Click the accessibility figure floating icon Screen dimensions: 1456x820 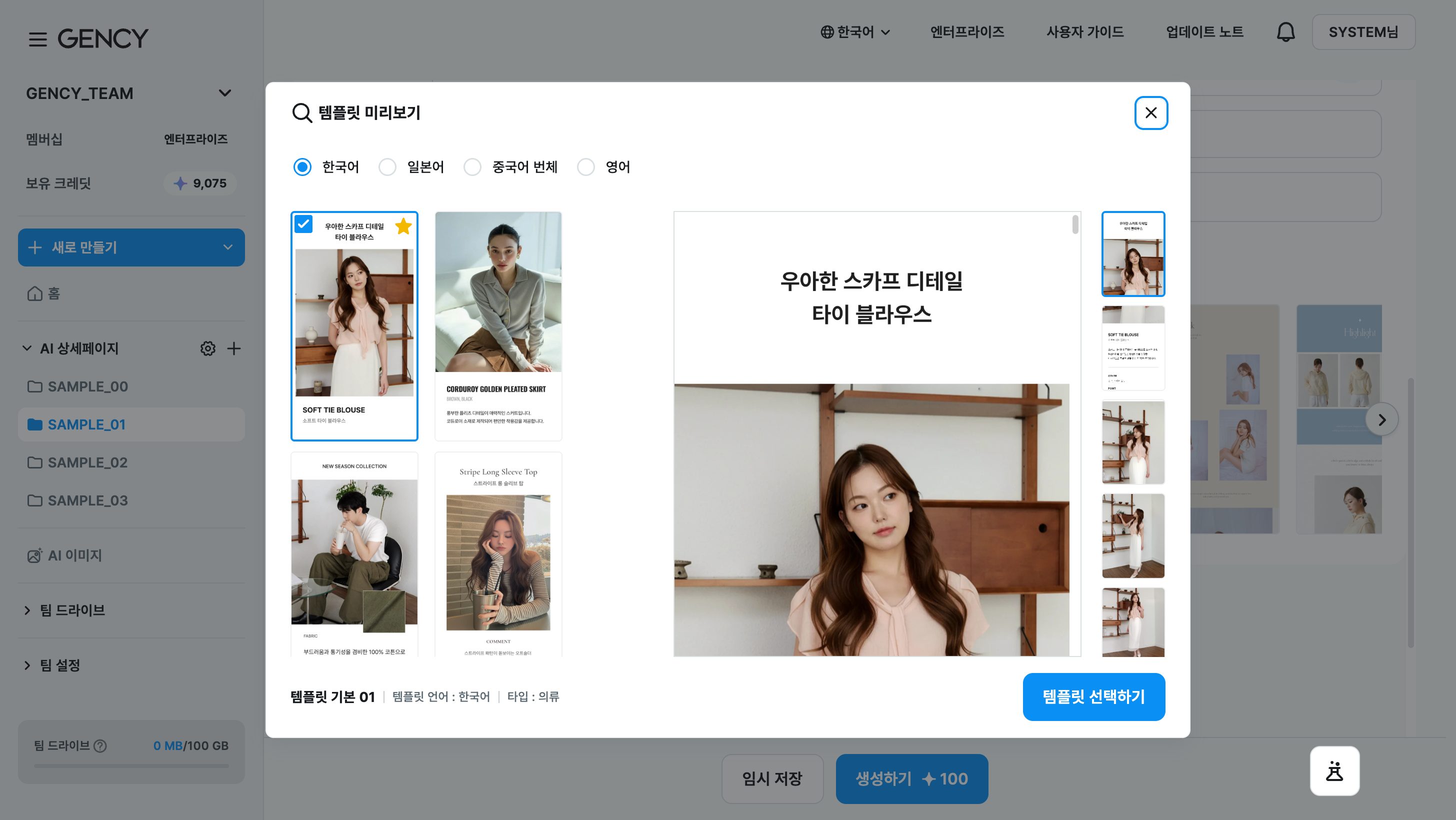[1334, 771]
